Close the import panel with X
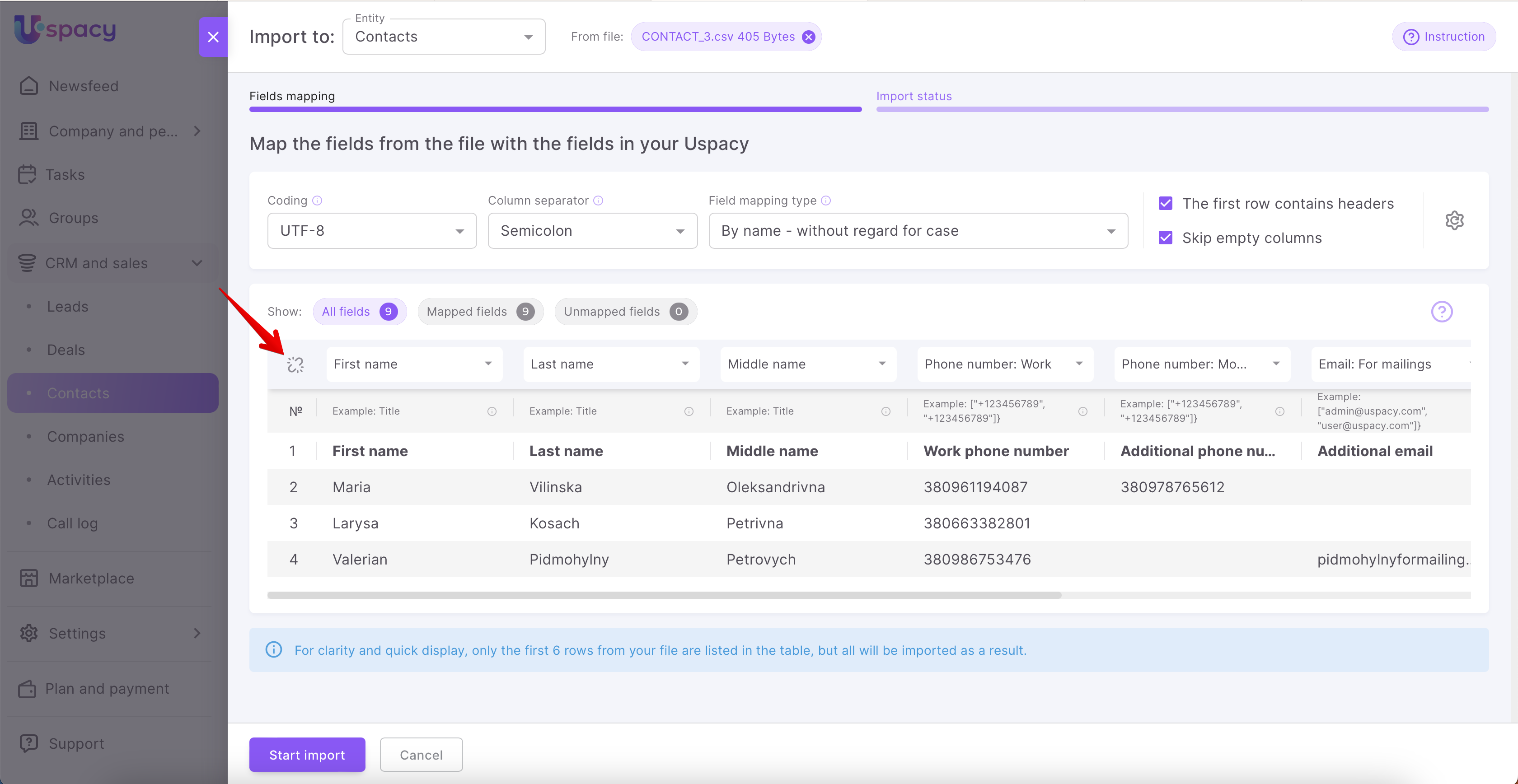This screenshot has height=784, width=1518. click(213, 37)
